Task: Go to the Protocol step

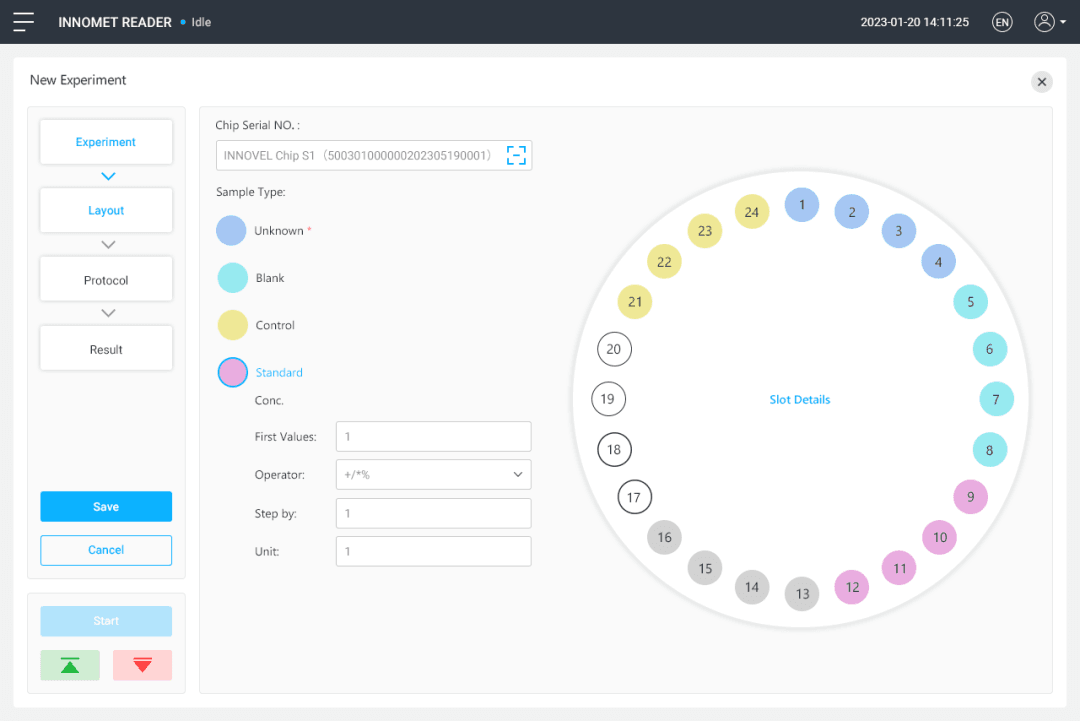Action: coord(106,280)
